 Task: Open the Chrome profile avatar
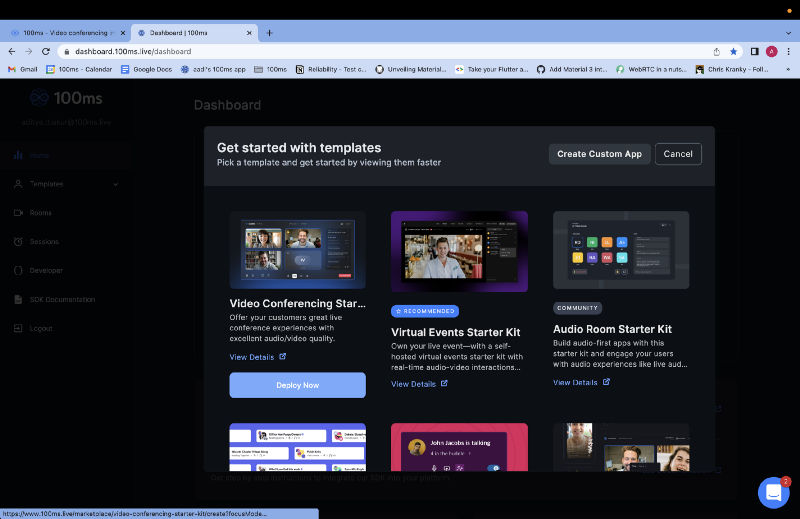[x=771, y=52]
